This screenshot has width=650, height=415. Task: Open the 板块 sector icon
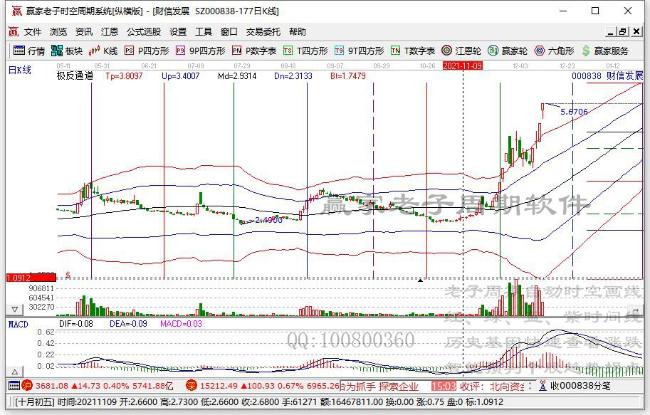[x=57, y=51]
